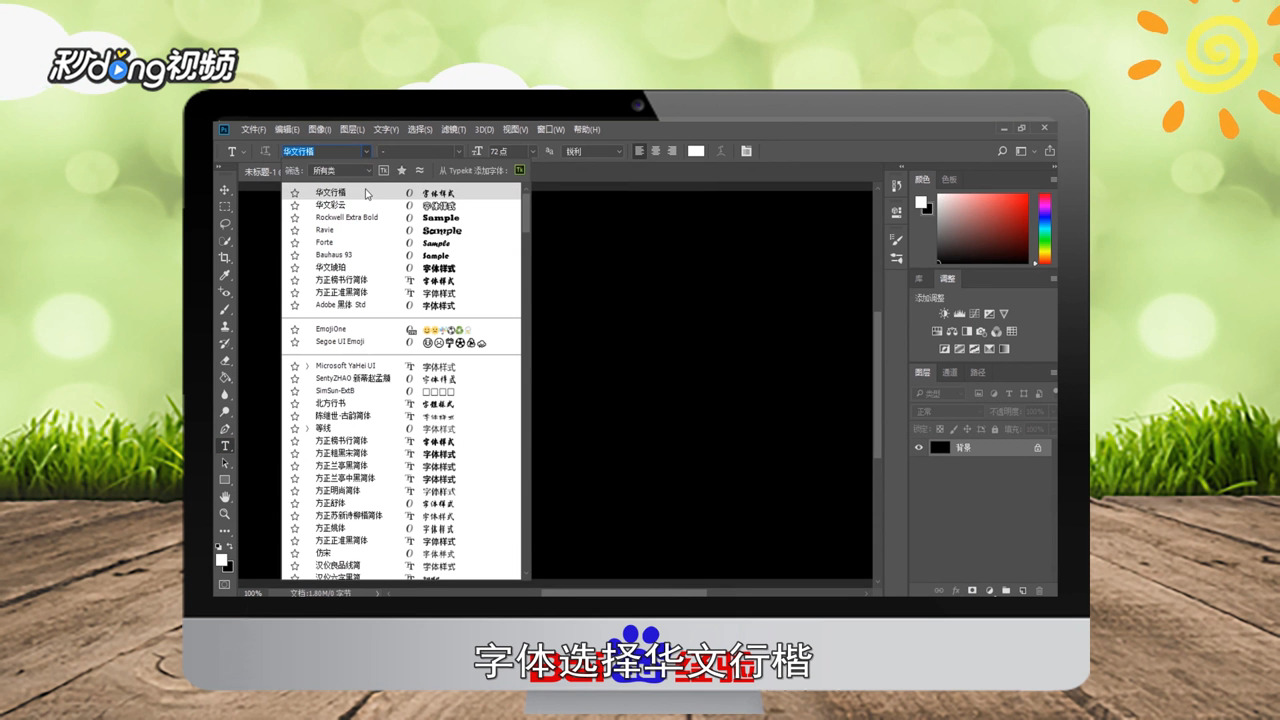
Task: Toggle show similar fonts filter
Action: (419, 171)
